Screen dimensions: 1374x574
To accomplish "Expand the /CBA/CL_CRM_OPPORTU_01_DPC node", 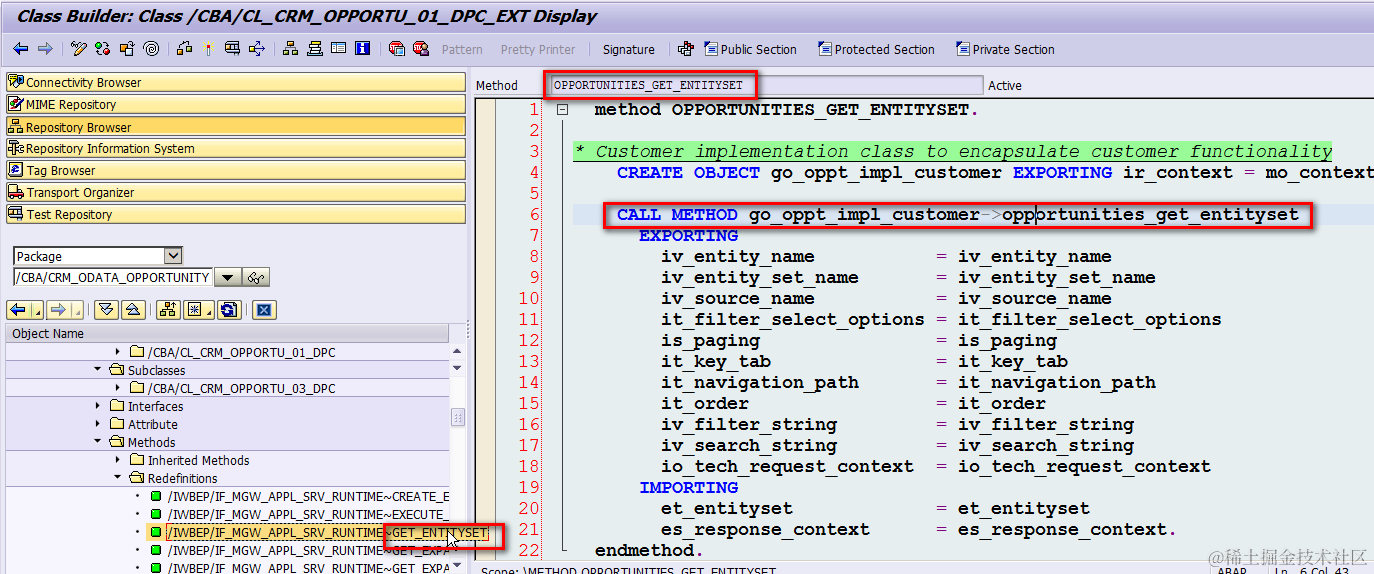I will (x=118, y=352).
